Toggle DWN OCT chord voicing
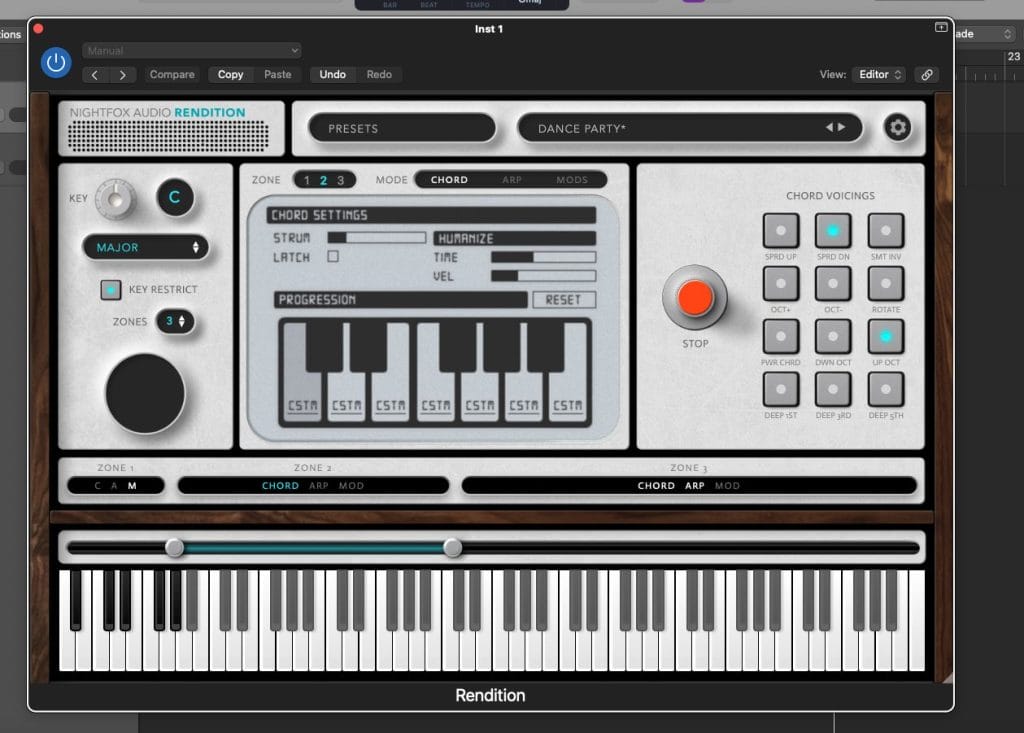Image resolution: width=1024 pixels, height=733 pixels. 833,336
